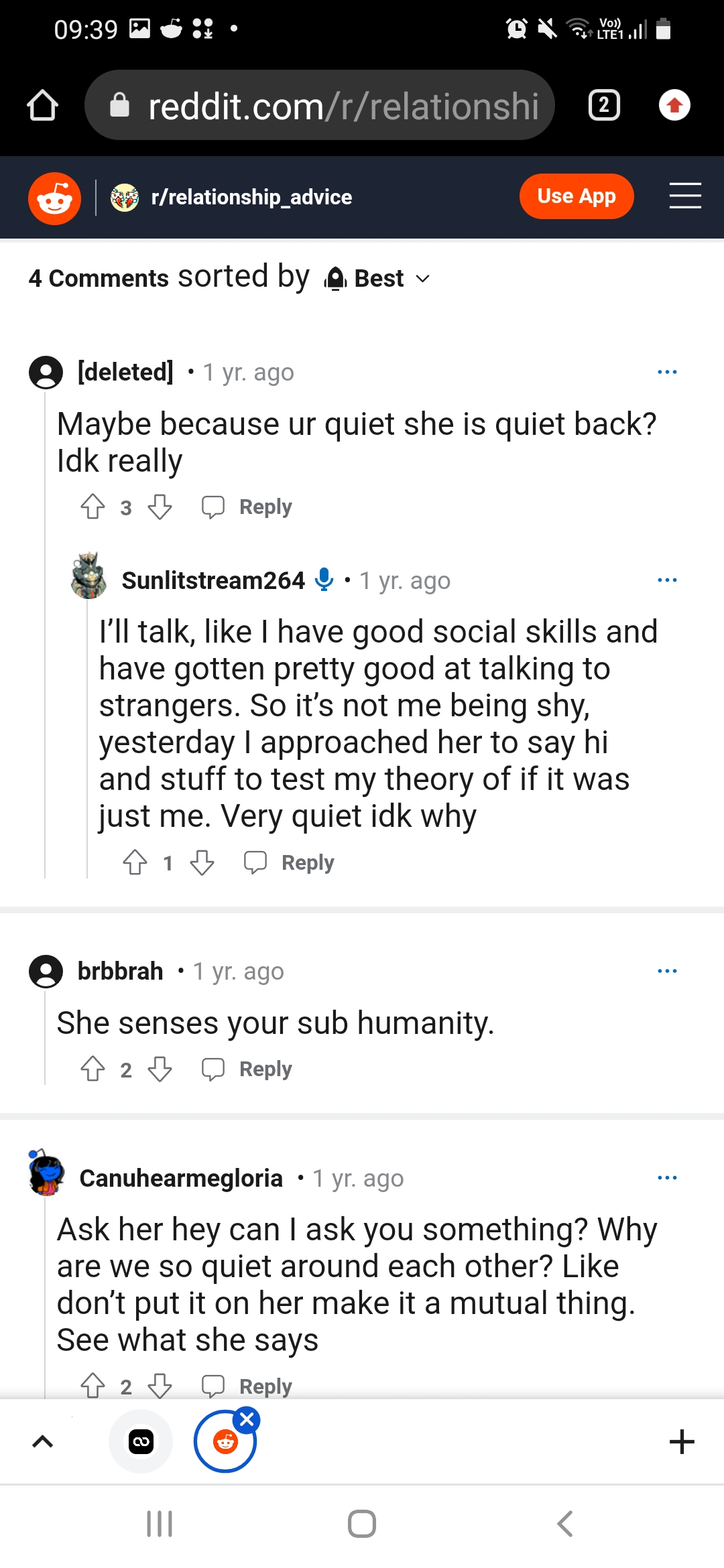
Task: Tap the Reddit logo icon
Action: [54, 198]
